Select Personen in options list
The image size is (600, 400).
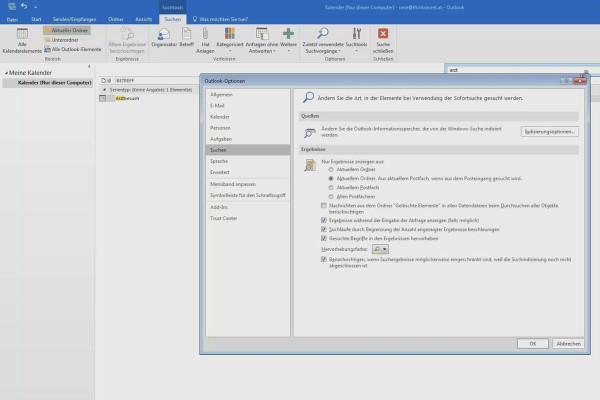tap(248, 128)
